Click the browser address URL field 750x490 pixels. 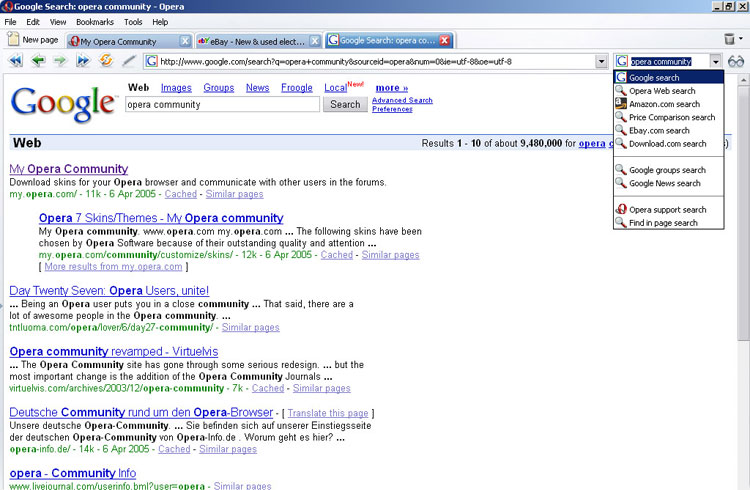(377, 61)
